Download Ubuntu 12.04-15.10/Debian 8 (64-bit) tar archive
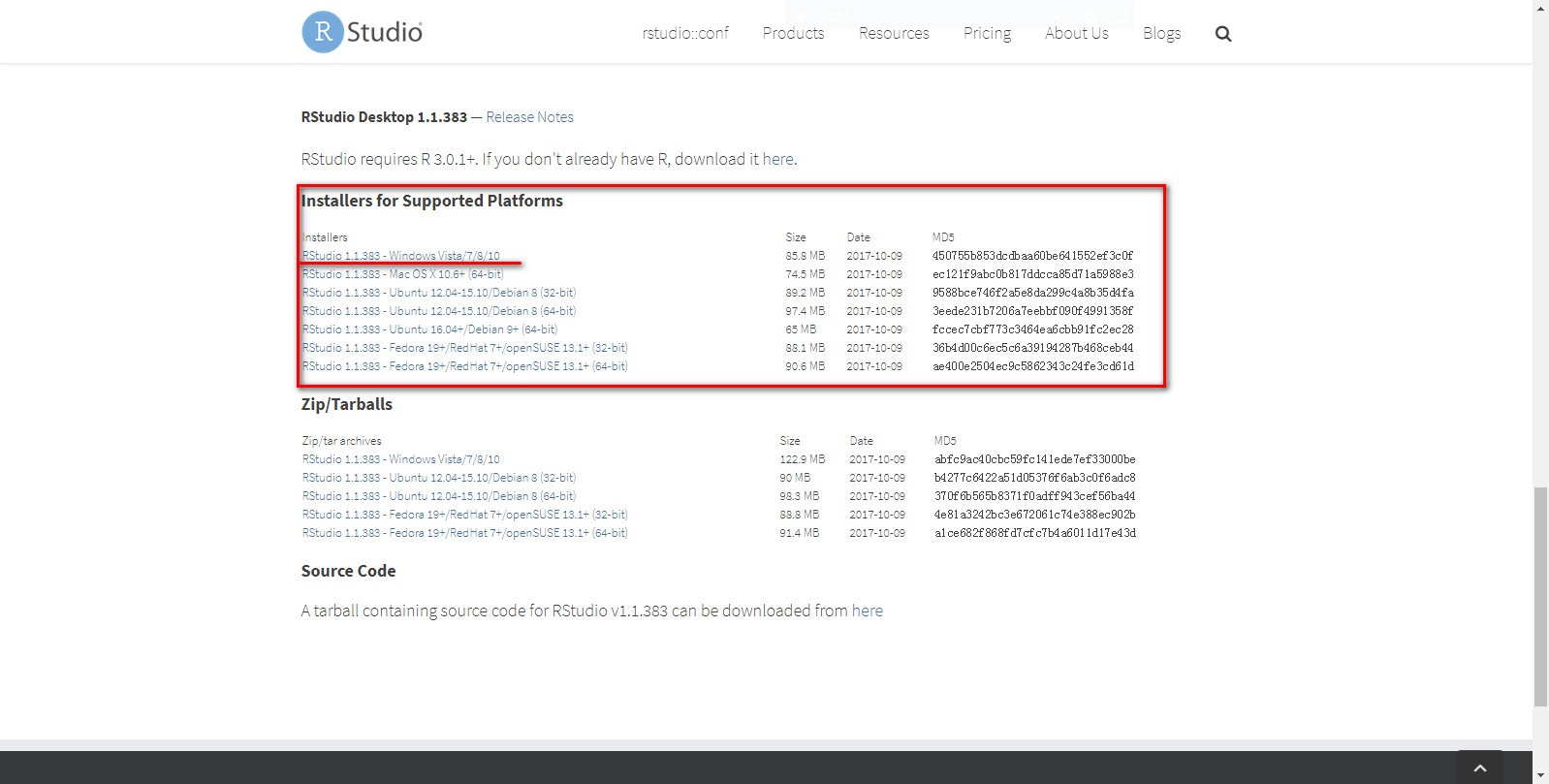 (x=439, y=496)
